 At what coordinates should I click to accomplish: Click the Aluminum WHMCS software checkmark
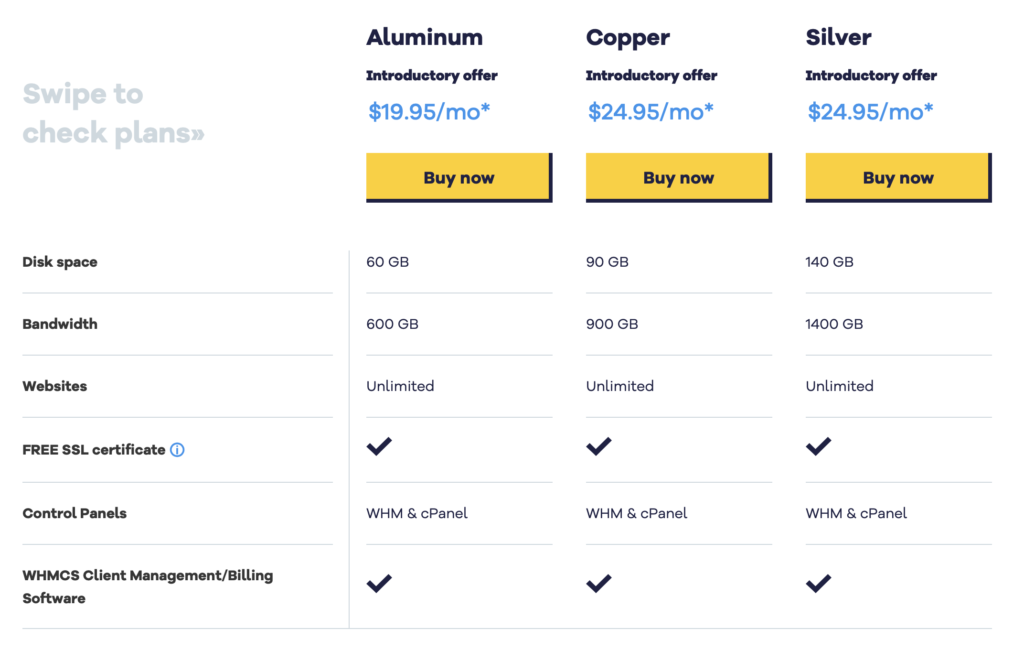point(379,583)
